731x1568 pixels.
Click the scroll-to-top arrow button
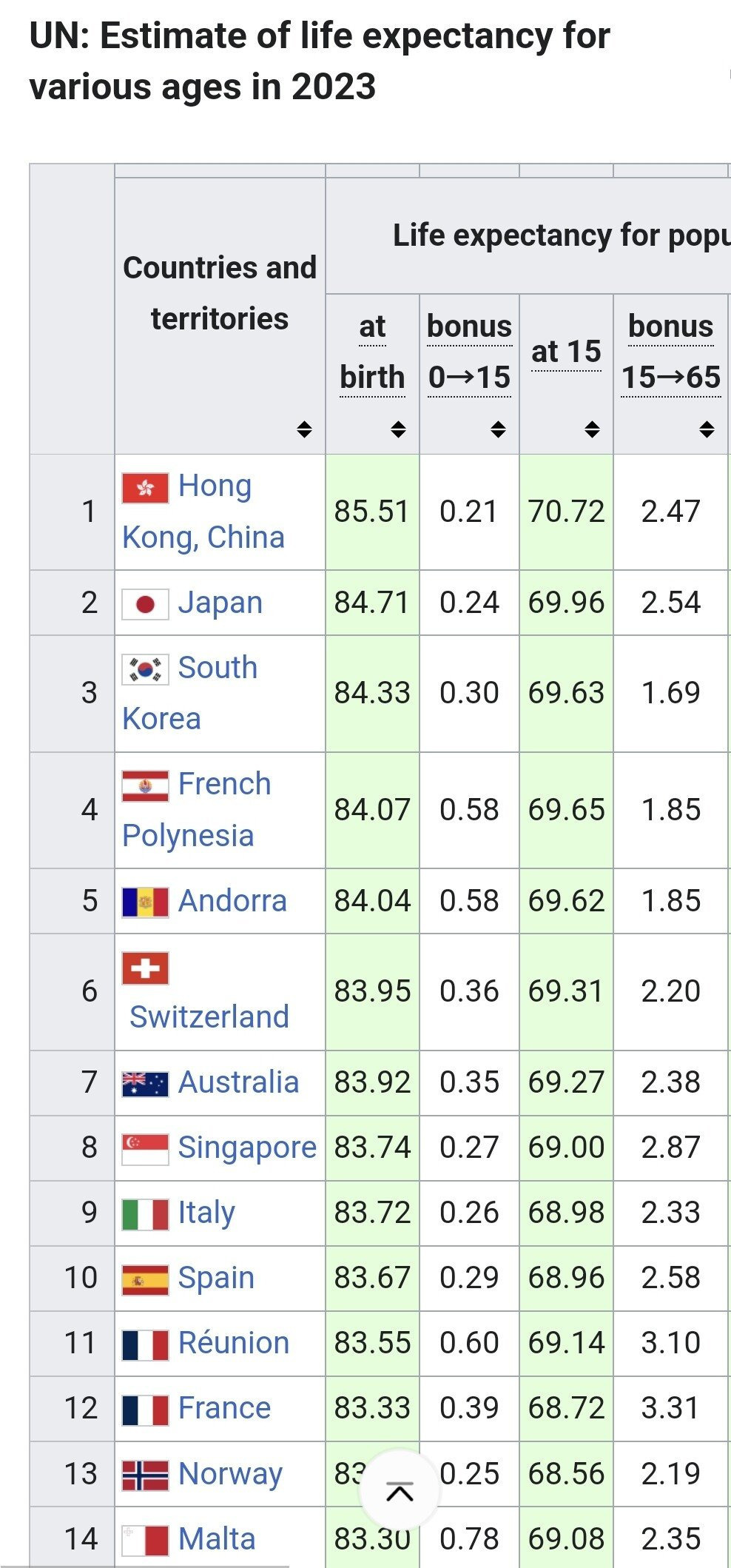pyautogui.click(x=400, y=1491)
